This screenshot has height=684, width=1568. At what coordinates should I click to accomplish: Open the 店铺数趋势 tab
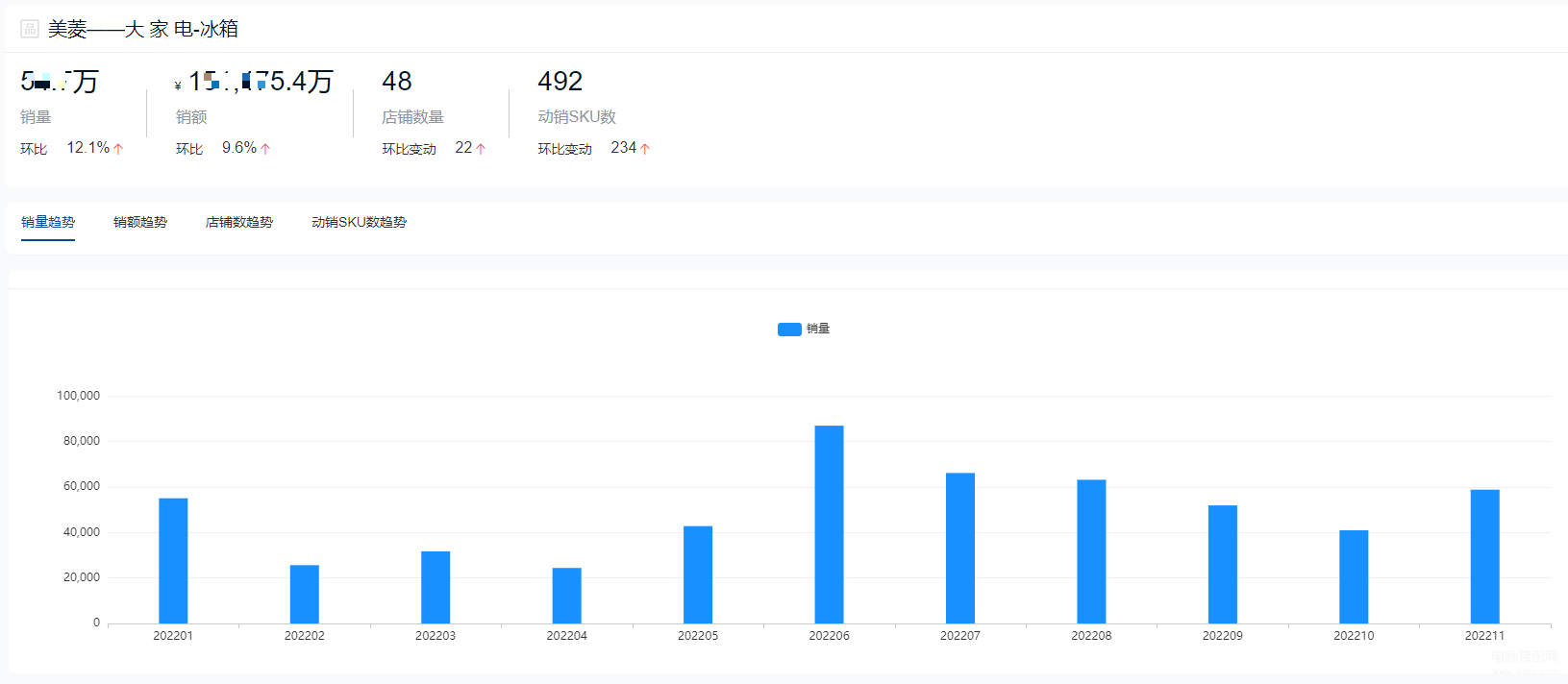pyautogui.click(x=239, y=222)
